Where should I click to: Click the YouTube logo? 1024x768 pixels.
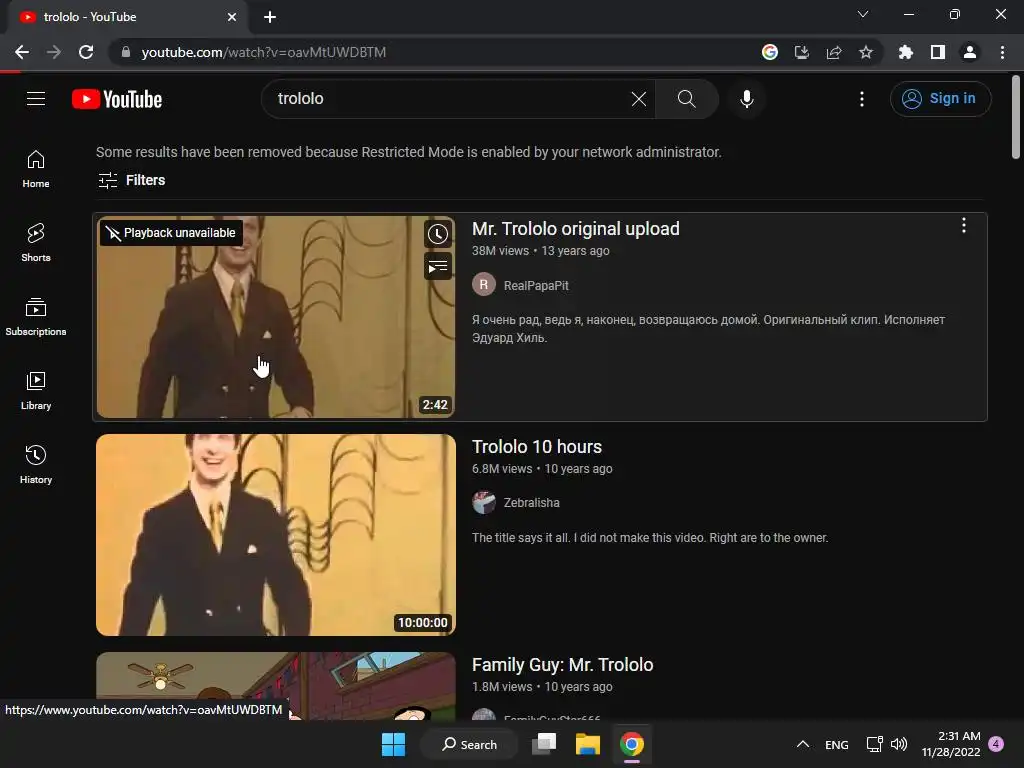117,99
